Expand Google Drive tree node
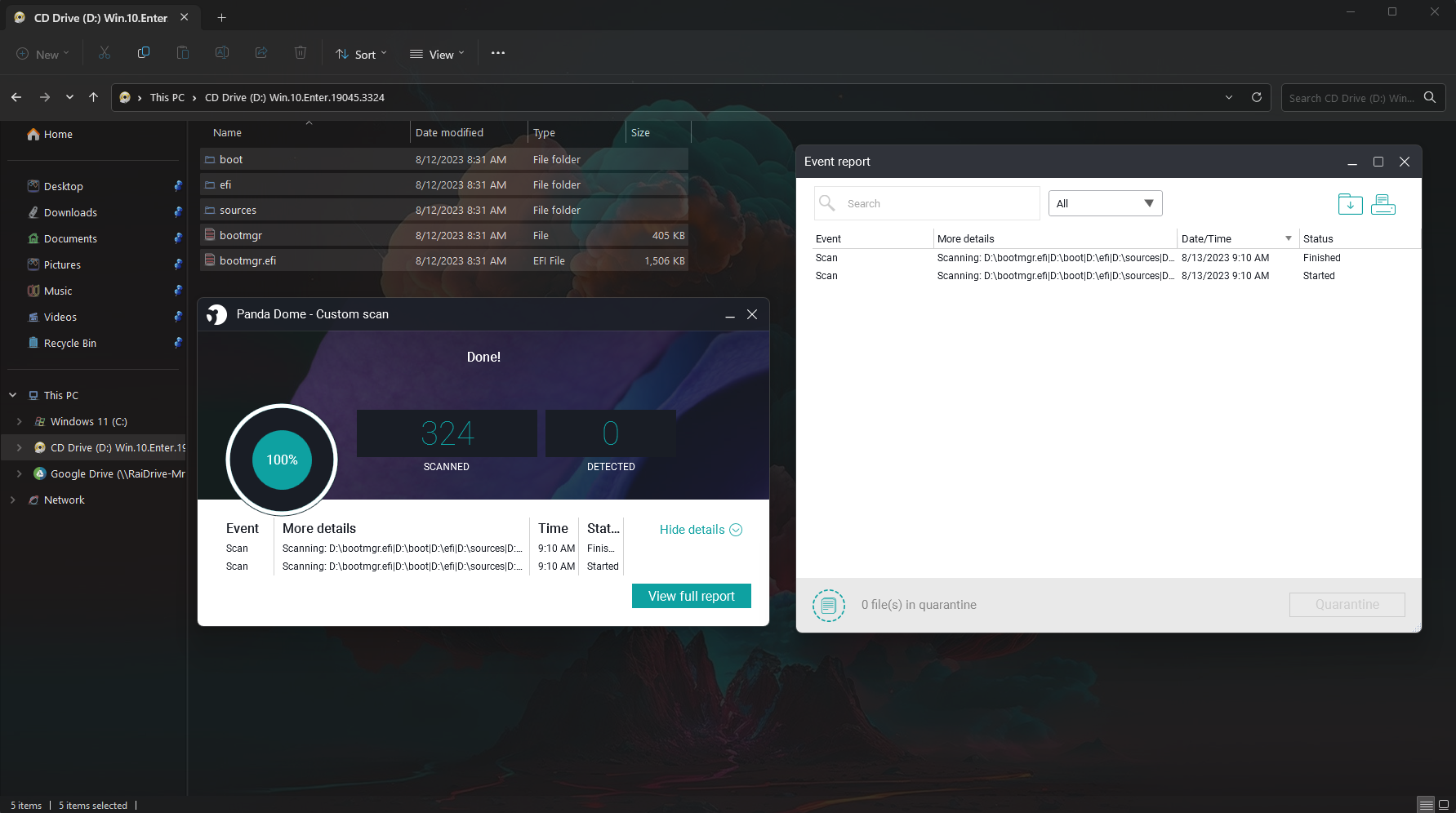The width and height of the screenshot is (1456, 813). coord(20,473)
